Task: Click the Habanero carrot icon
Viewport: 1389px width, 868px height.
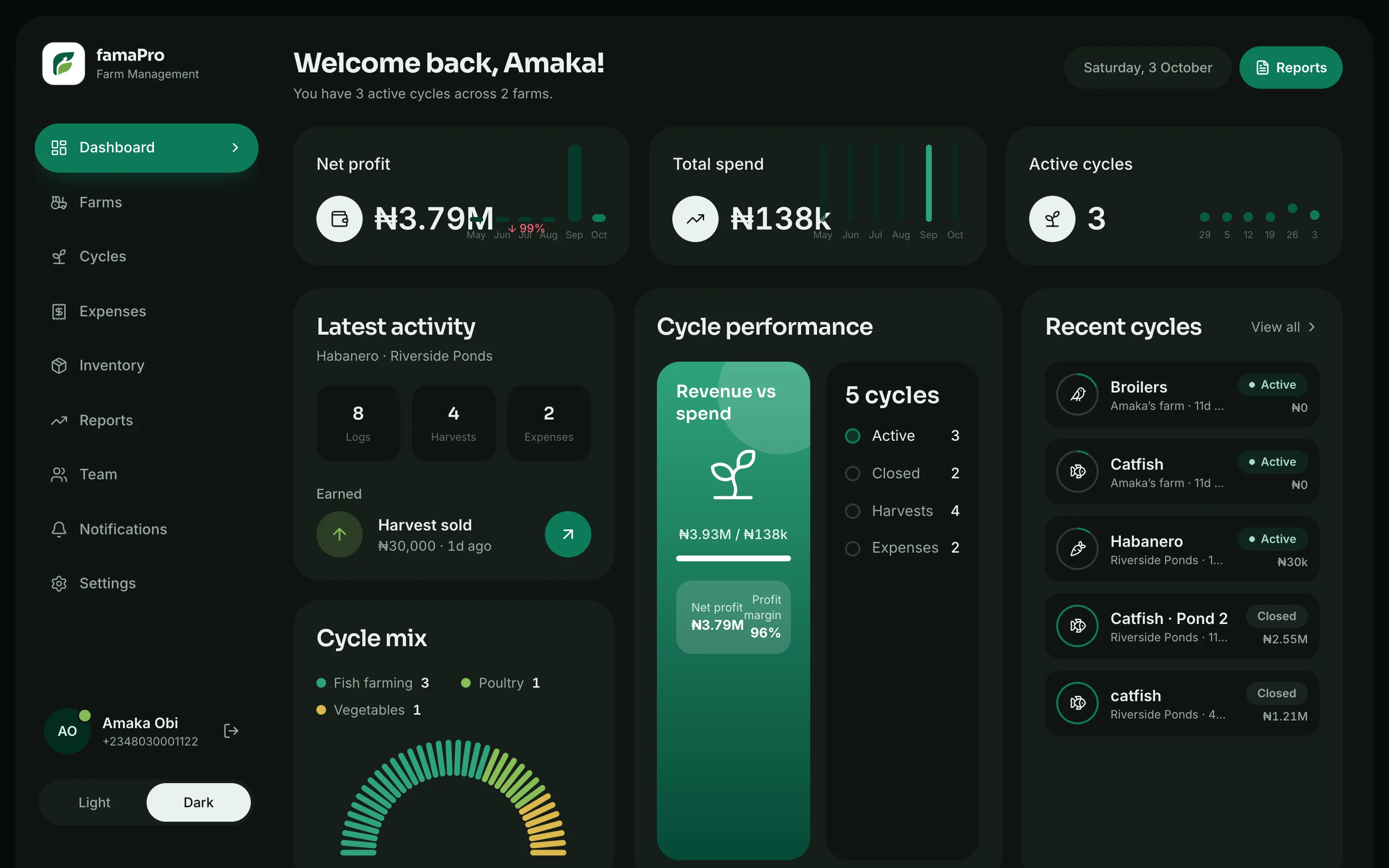Action: click(x=1078, y=549)
